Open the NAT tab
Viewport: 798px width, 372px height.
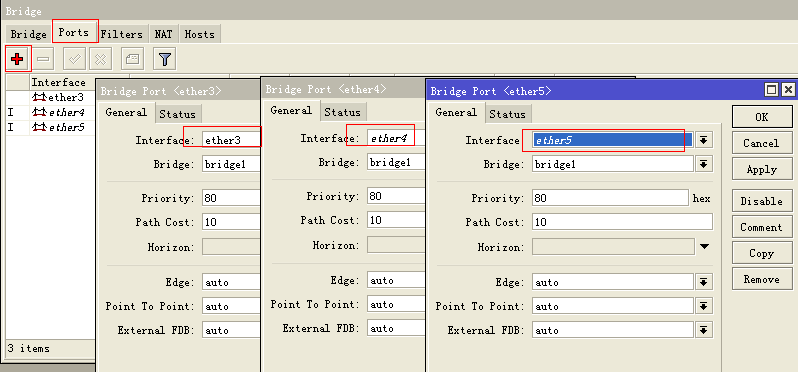tap(163, 34)
